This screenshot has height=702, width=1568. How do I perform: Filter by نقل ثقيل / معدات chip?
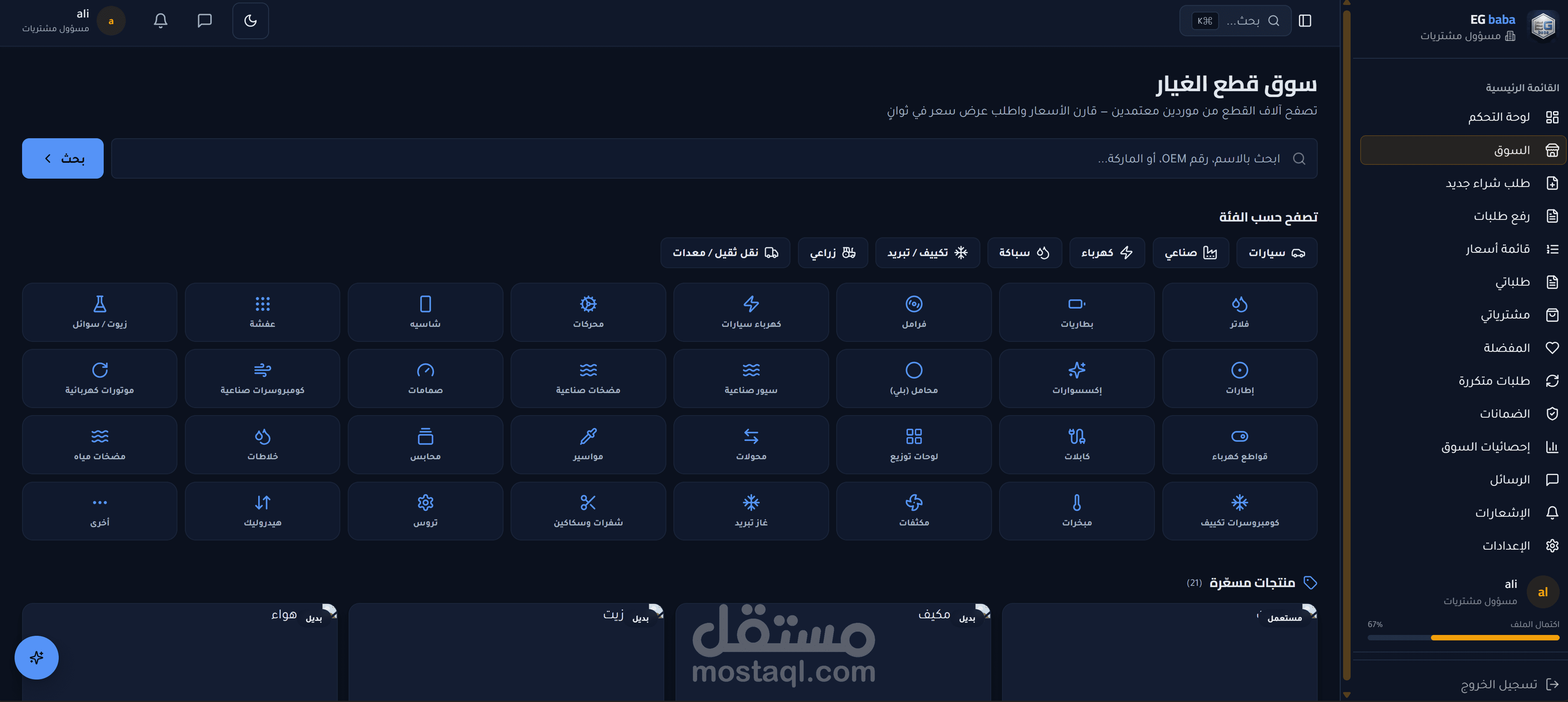725,252
